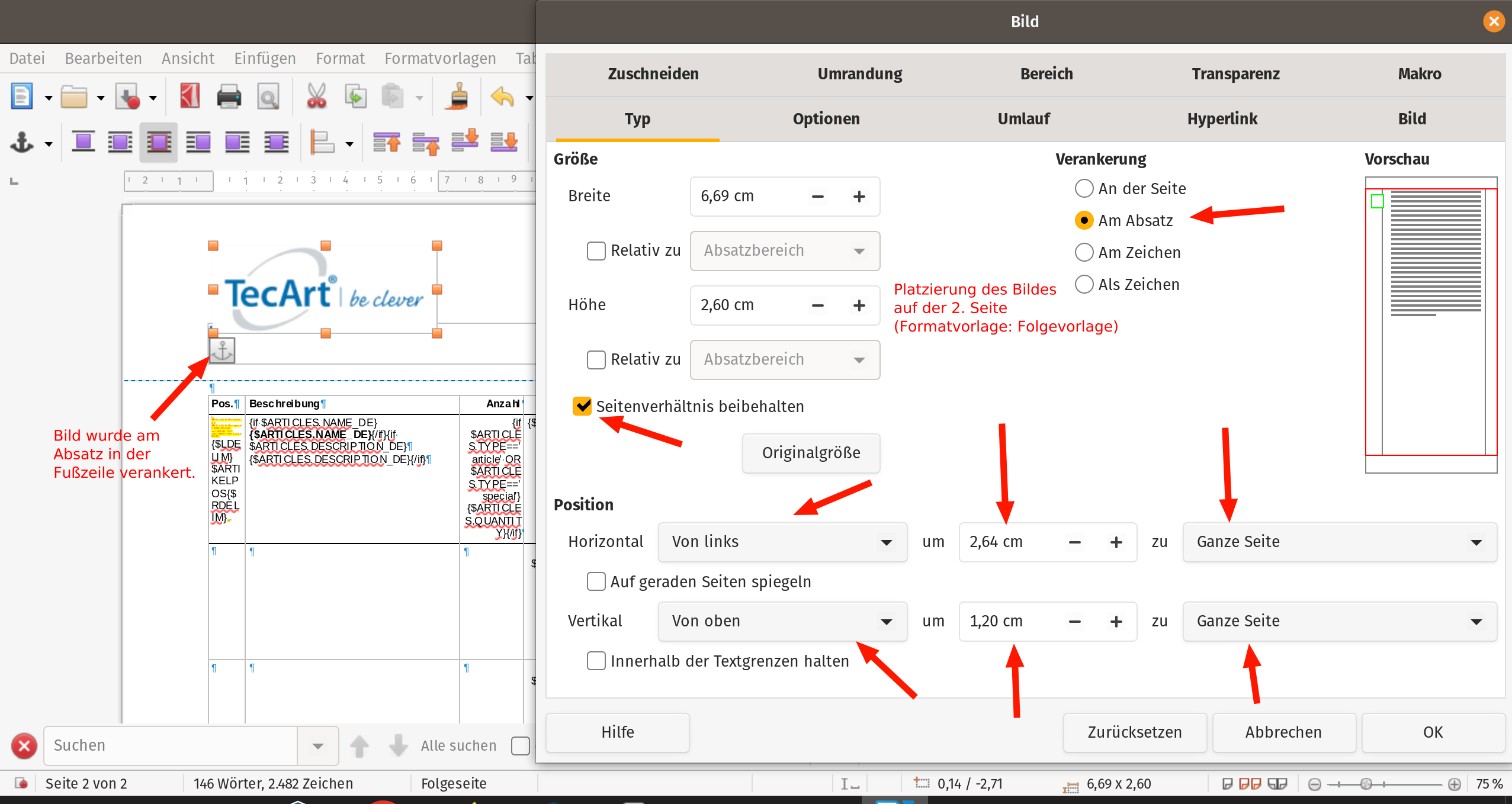This screenshot has height=804, width=1512.
Task: Toggle 'Seitenverhältnis beibehalten' checkbox
Action: (582, 406)
